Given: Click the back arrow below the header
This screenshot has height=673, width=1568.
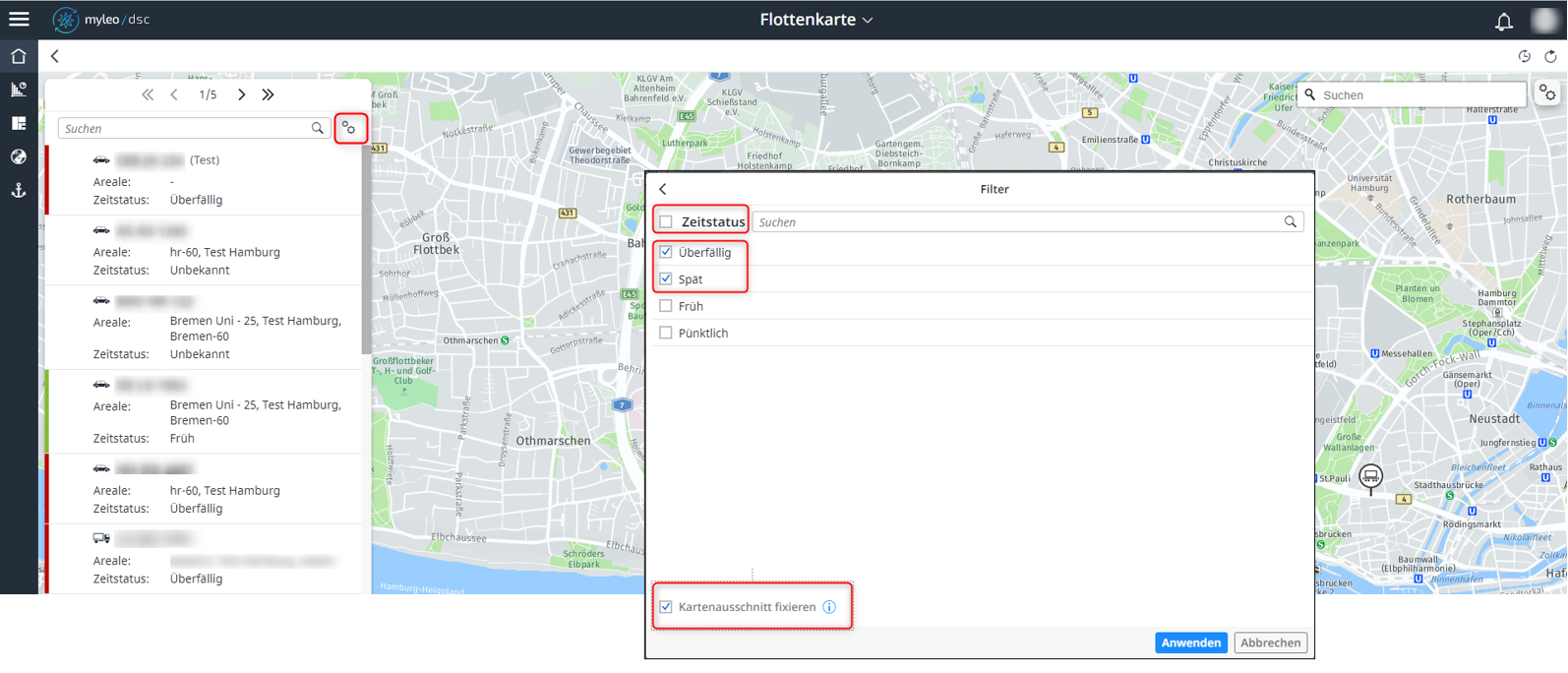Looking at the screenshot, I should (x=55, y=56).
